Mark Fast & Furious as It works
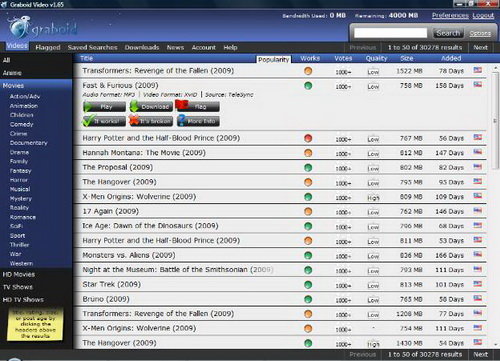Image resolution: width=500 pixels, height=361 pixels. click(x=104, y=121)
